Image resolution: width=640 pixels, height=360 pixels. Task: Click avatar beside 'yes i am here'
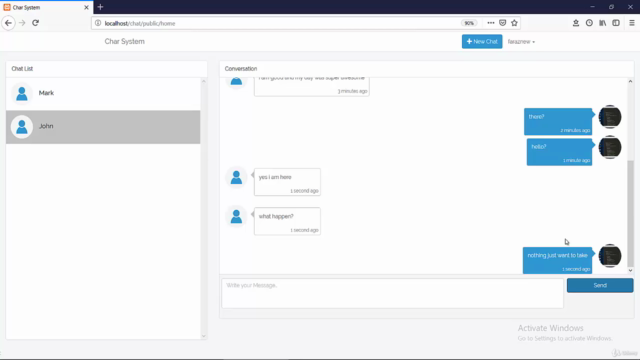tap(236, 177)
